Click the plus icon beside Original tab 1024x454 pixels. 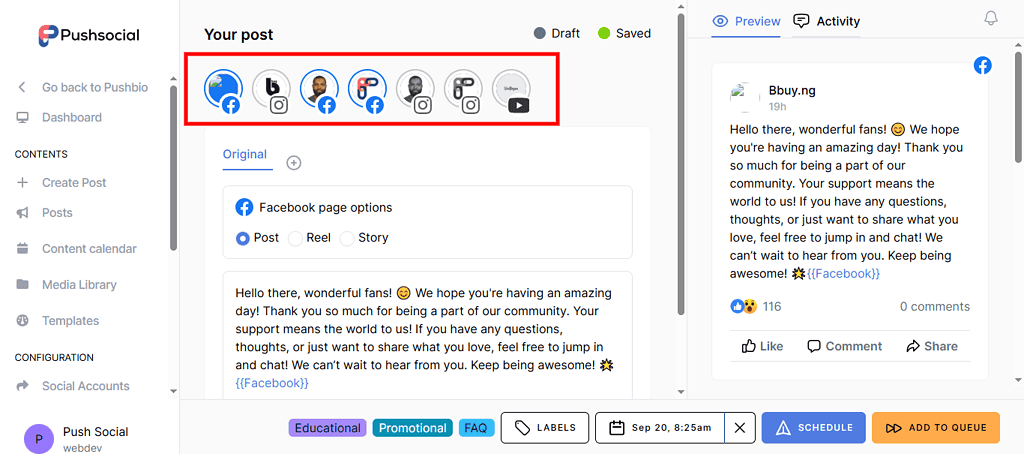(x=294, y=162)
